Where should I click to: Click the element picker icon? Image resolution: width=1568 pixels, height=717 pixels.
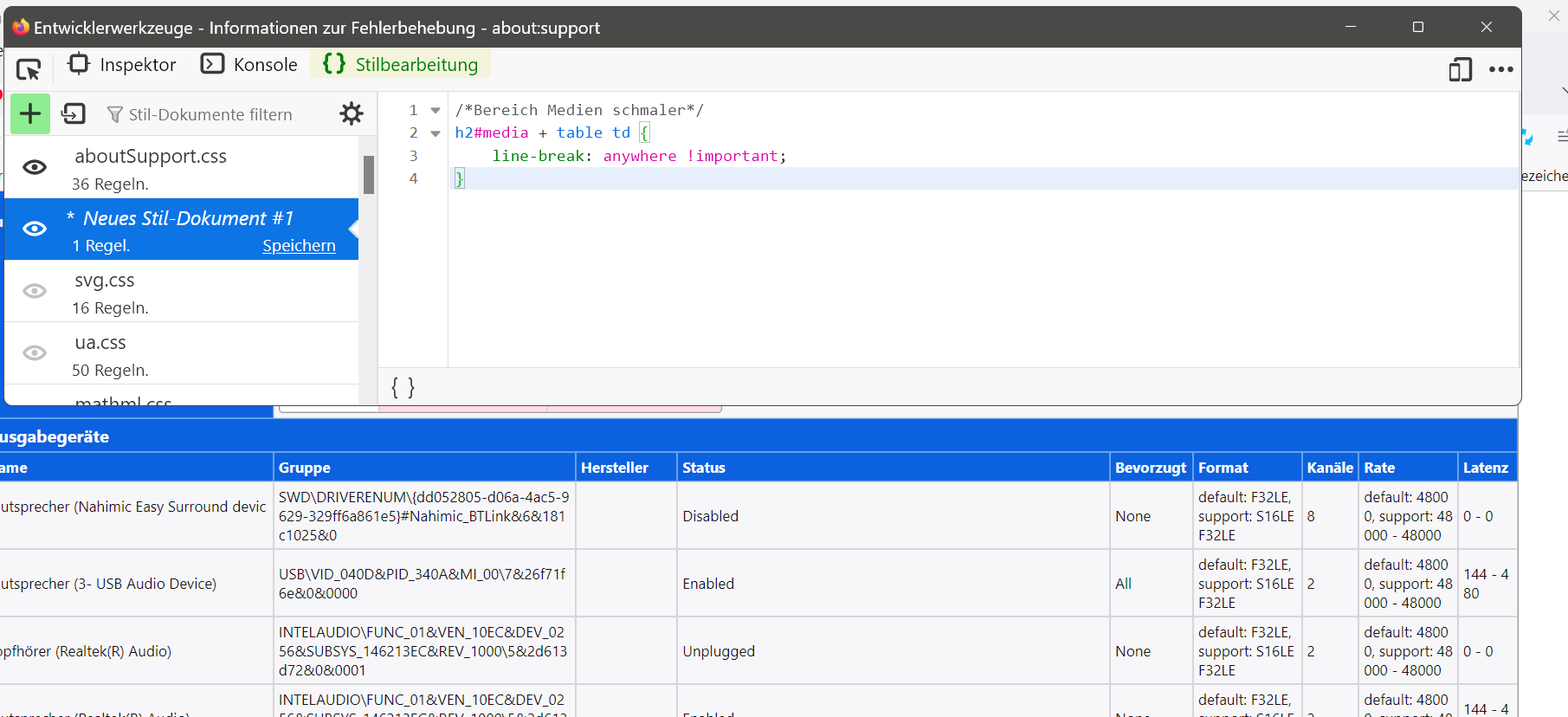click(x=29, y=68)
